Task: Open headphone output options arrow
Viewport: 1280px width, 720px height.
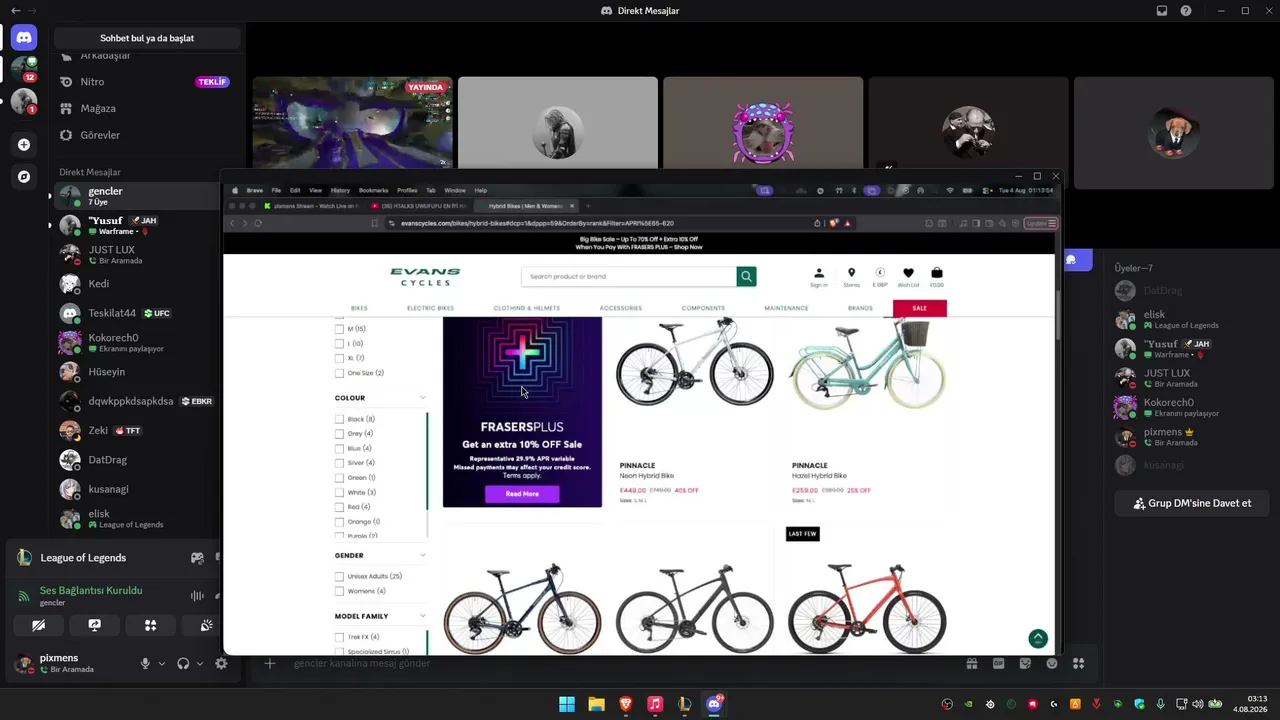Action: [200, 663]
